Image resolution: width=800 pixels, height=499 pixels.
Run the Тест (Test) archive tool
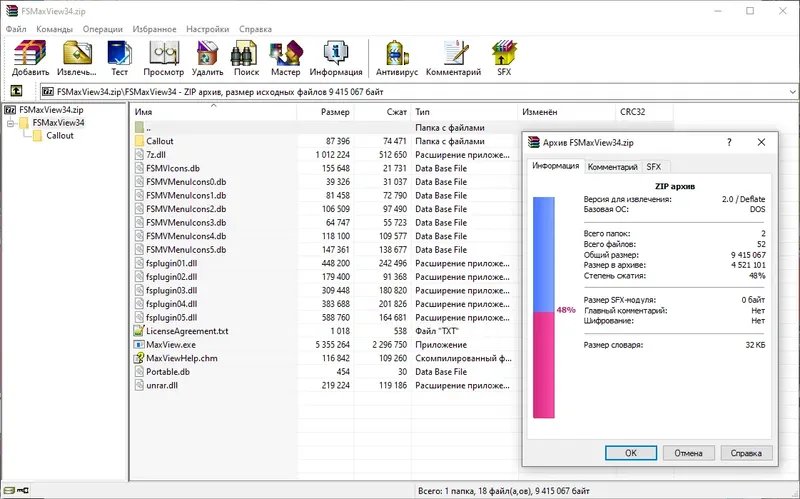[119, 53]
